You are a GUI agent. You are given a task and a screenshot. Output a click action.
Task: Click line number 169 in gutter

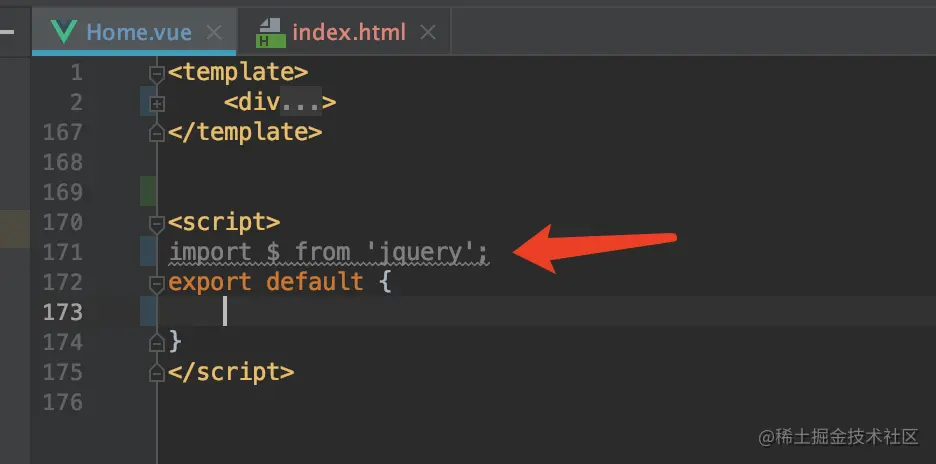63,192
